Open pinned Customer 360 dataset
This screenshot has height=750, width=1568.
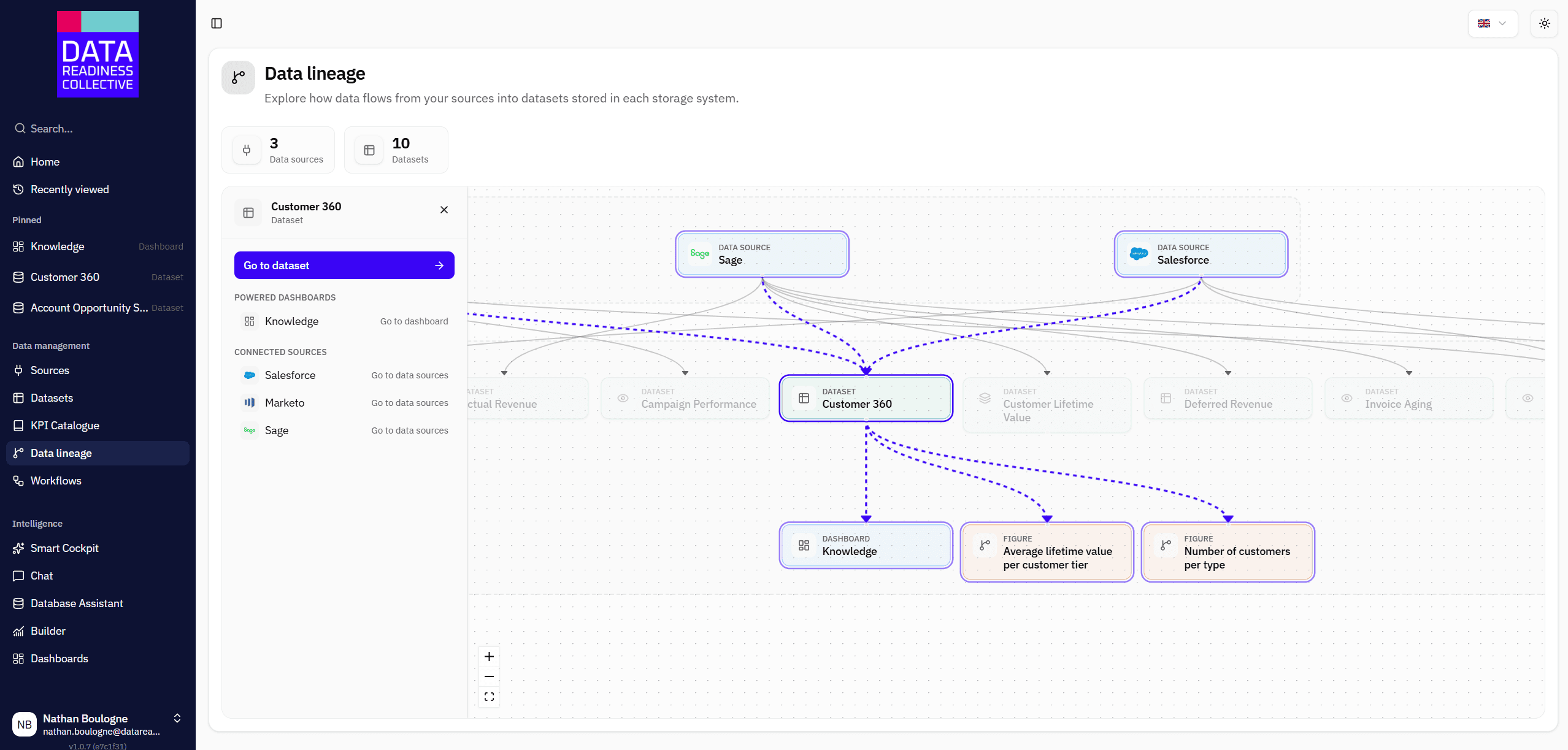98,277
